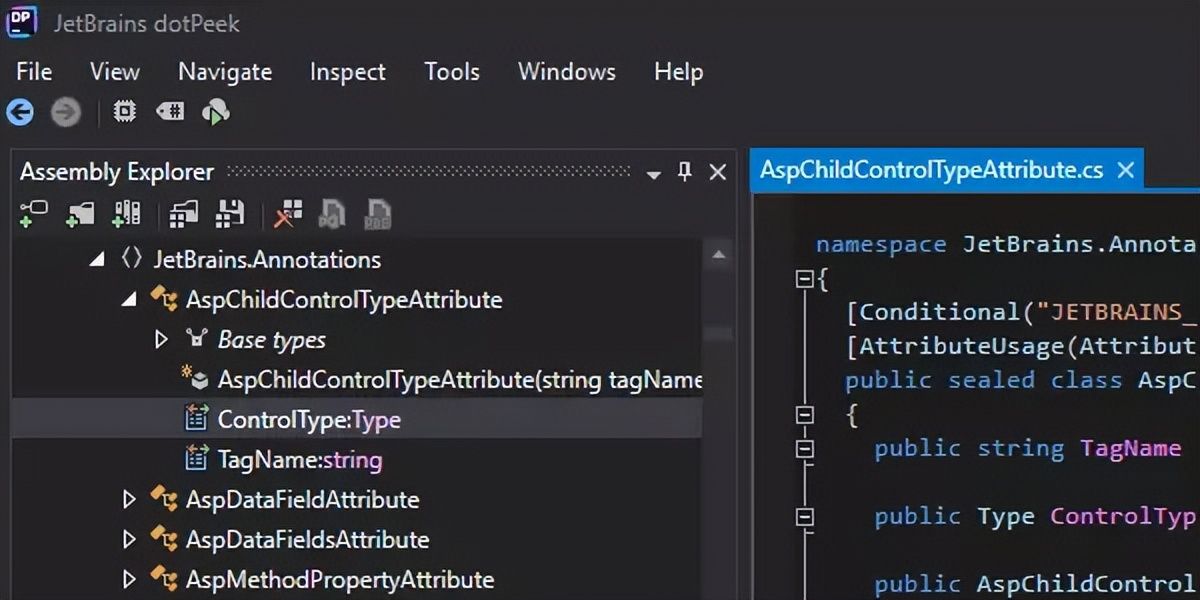Add a folder of assemblies to explorer
The image size is (1200, 600).
tap(80, 213)
